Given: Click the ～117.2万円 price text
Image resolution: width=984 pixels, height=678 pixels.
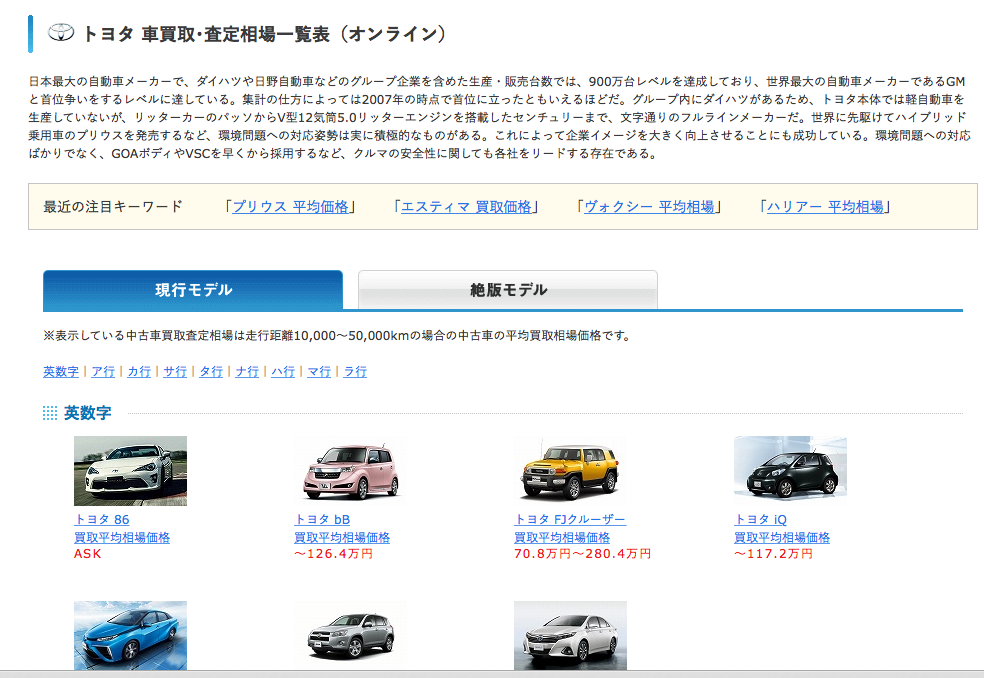Looking at the screenshot, I should (773, 554).
